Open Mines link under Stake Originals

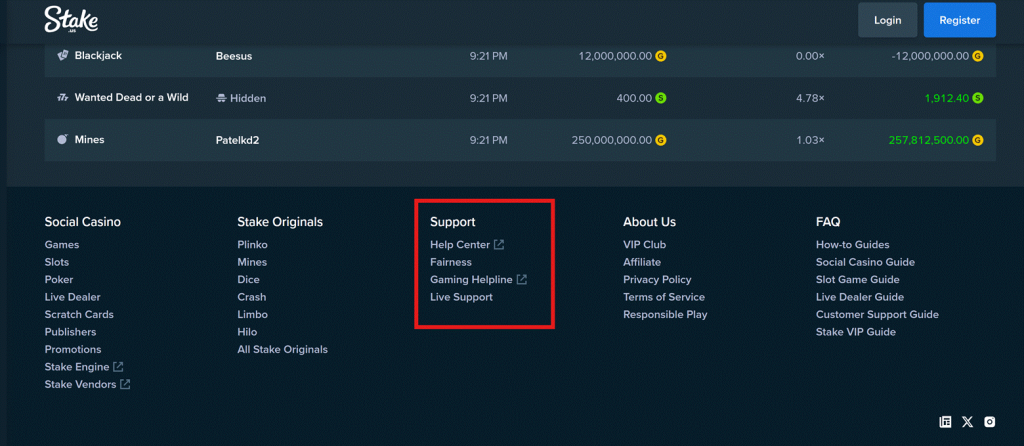point(253,262)
